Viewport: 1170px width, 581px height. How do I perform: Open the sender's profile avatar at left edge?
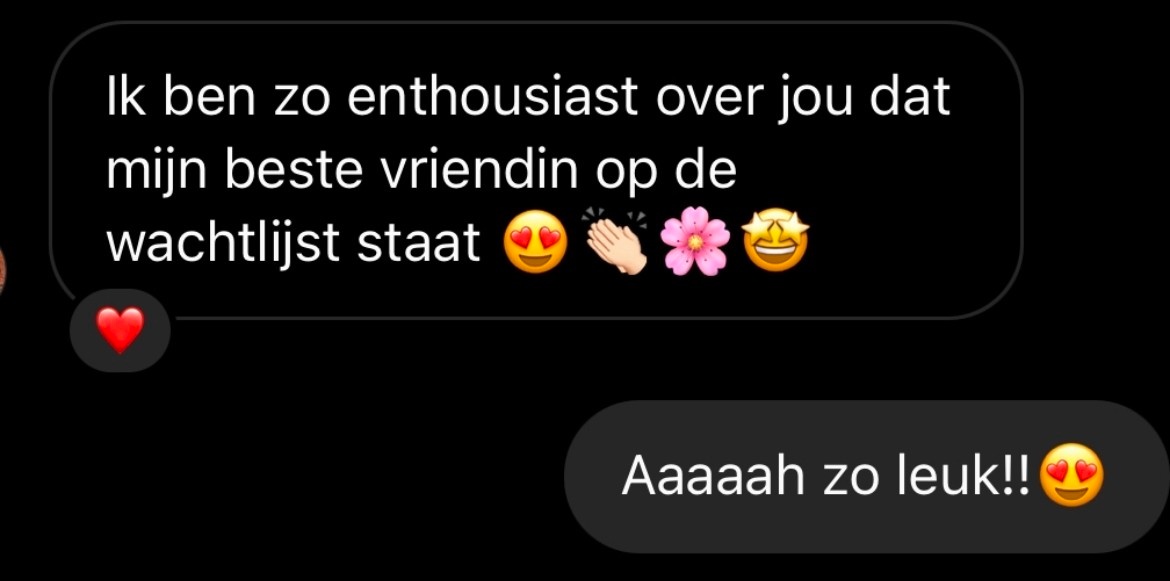point(2,268)
